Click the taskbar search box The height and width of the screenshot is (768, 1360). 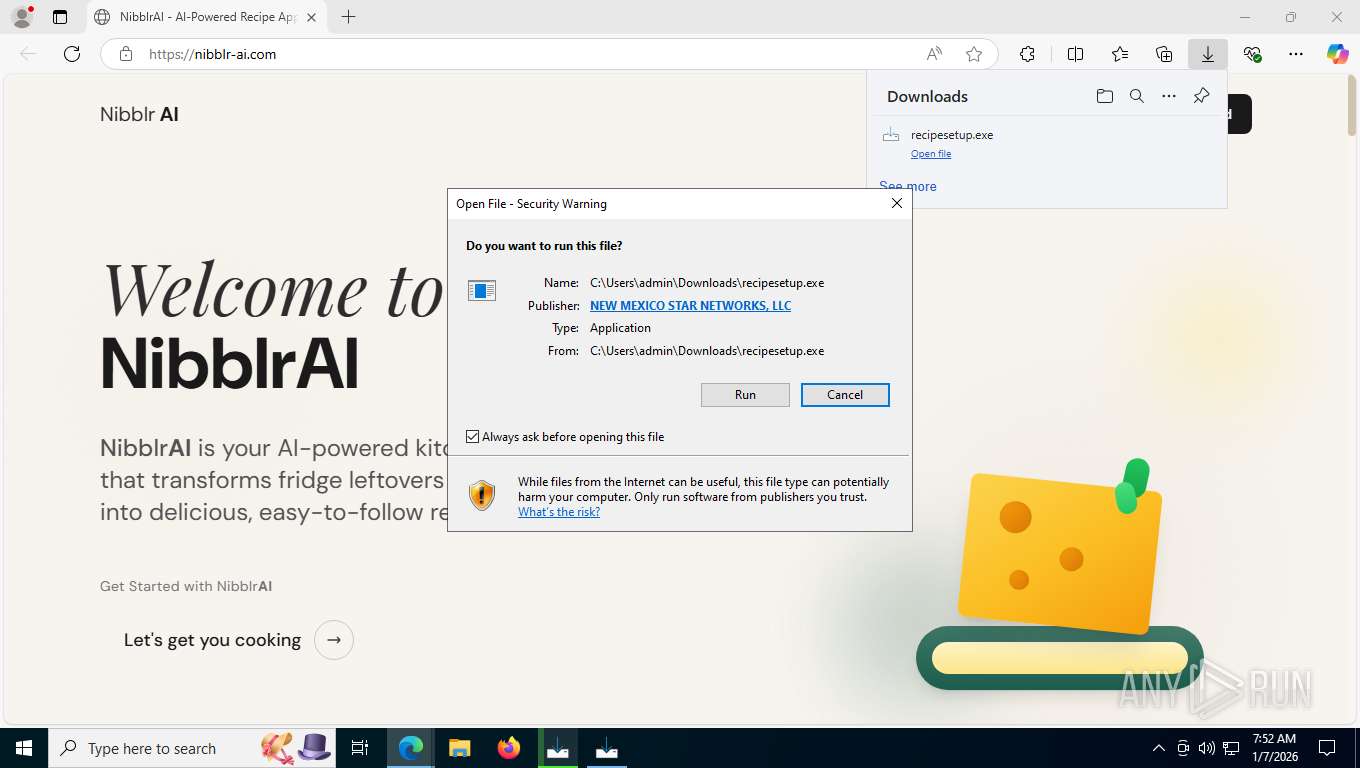[192, 748]
